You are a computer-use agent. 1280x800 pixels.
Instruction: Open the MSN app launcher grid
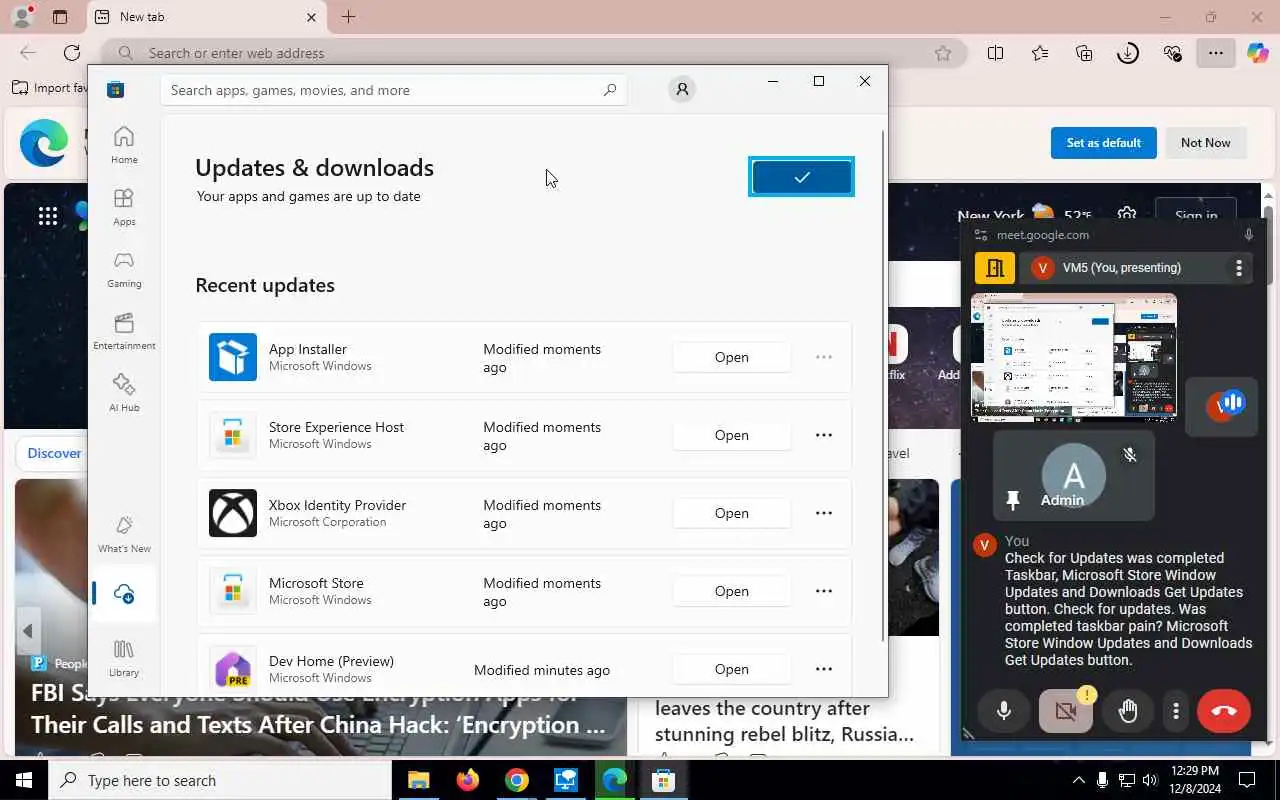click(47, 216)
